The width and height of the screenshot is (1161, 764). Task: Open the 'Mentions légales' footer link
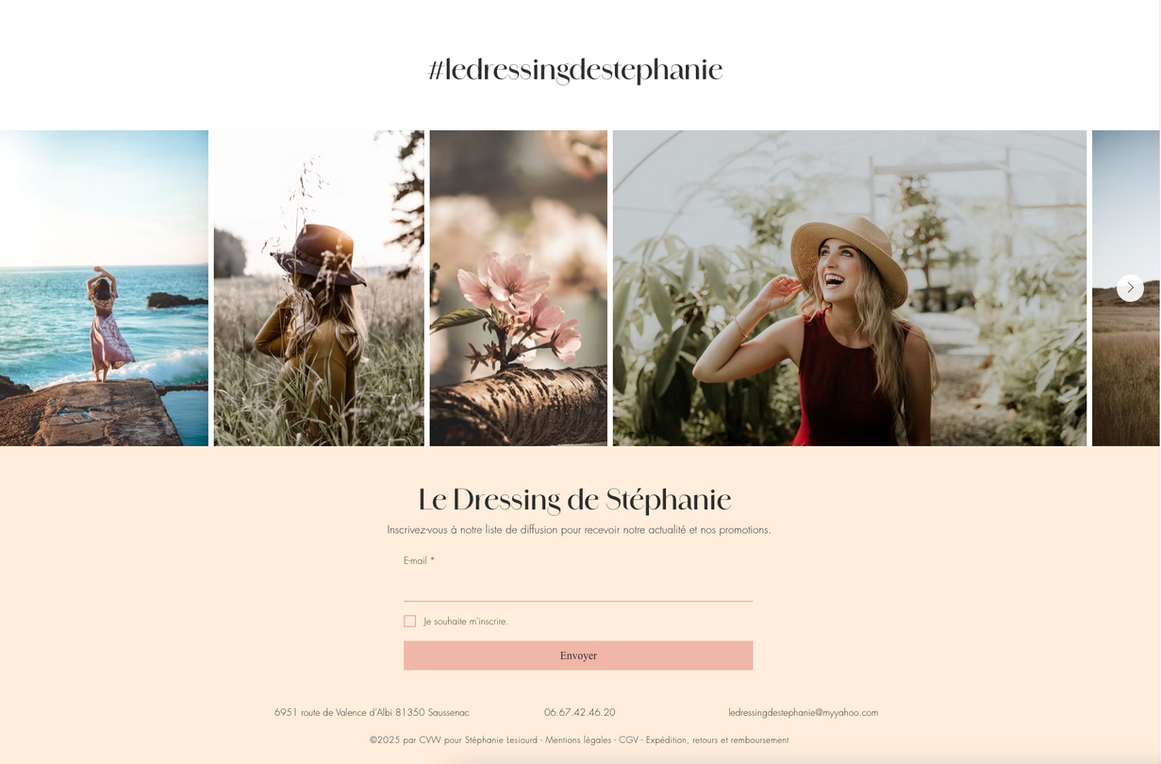click(x=578, y=740)
